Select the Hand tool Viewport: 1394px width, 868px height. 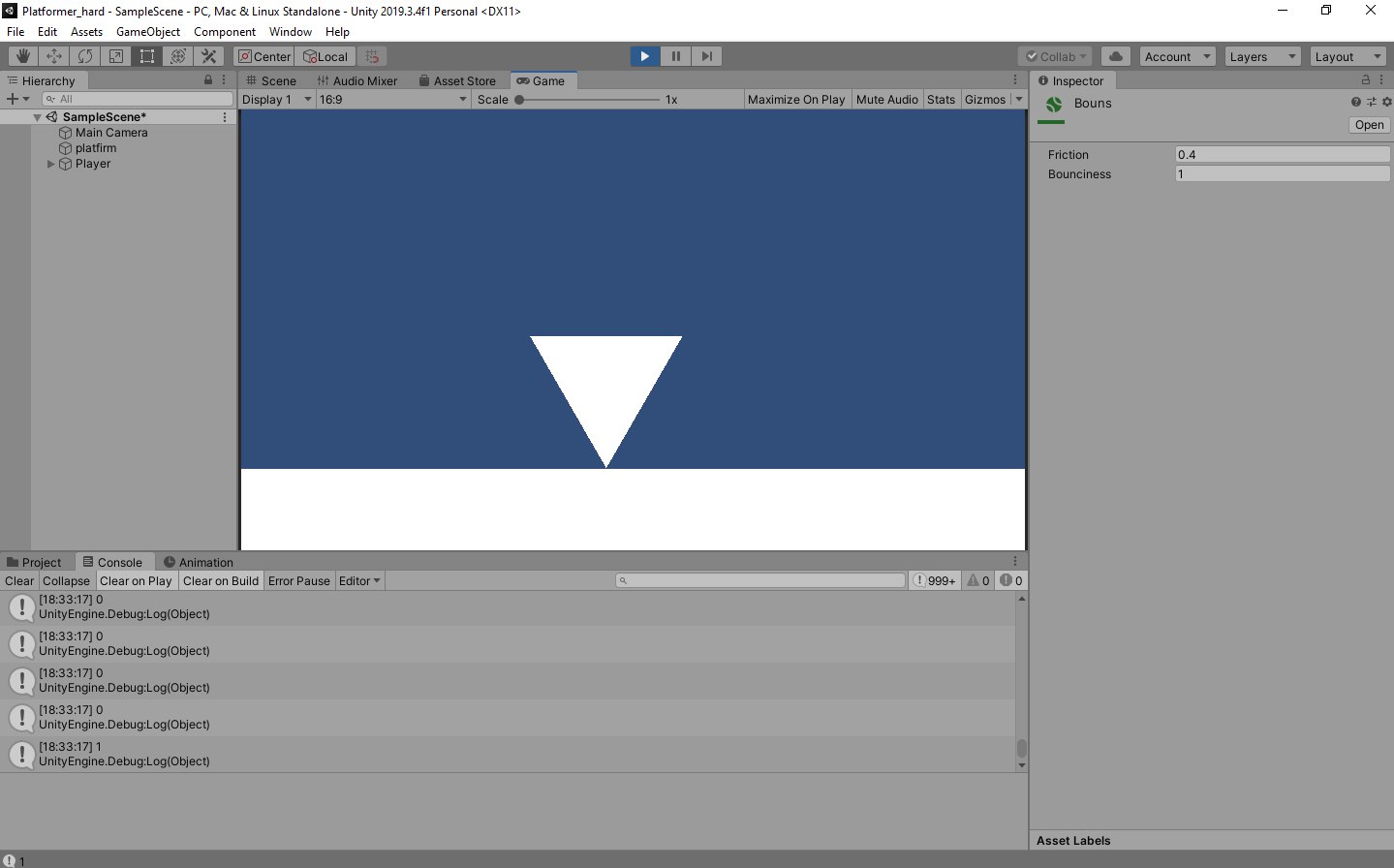tap(23, 56)
